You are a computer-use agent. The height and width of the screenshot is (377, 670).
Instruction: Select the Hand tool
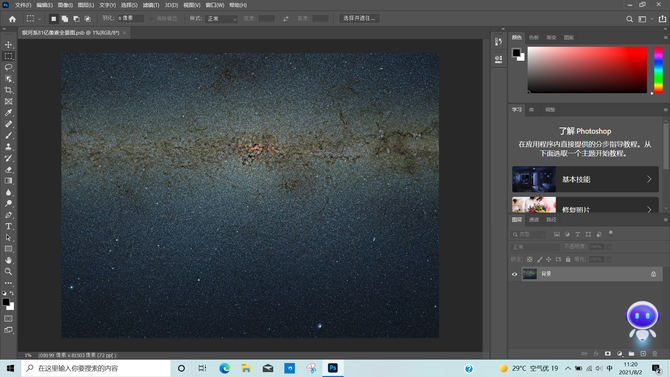coord(8,260)
